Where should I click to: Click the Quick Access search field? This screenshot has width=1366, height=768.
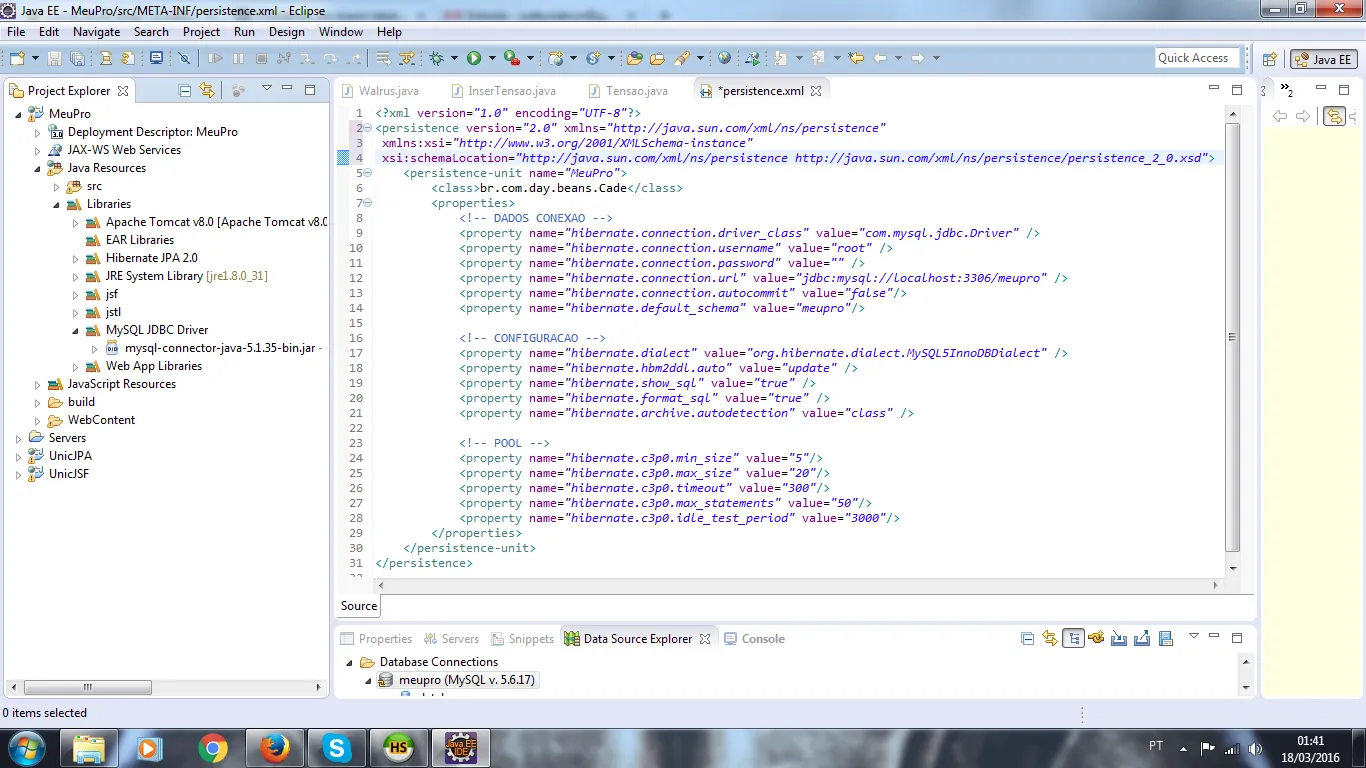(x=1196, y=58)
